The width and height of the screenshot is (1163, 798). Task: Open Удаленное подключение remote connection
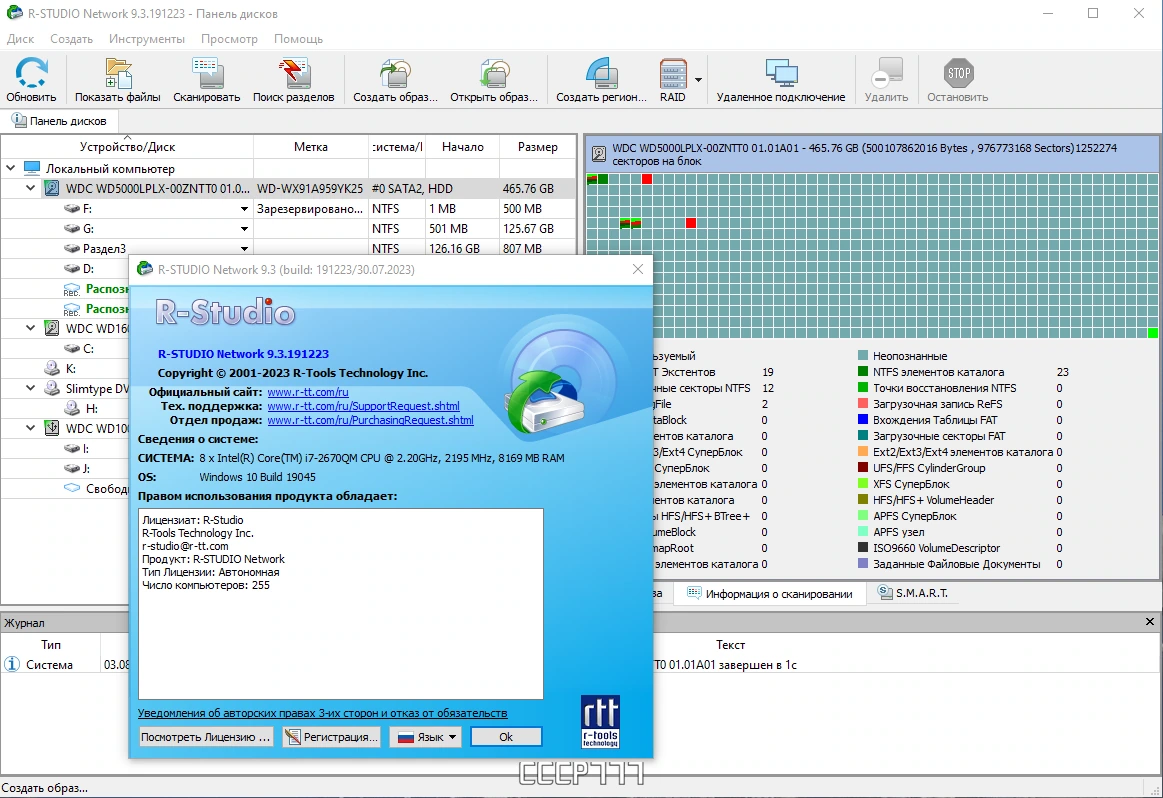(781, 73)
